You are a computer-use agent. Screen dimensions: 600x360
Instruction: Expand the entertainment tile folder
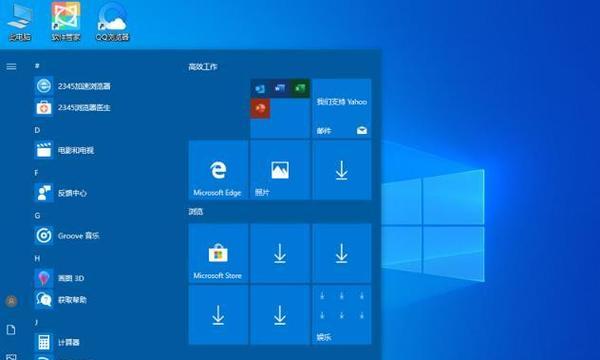click(x=342, y=315)
